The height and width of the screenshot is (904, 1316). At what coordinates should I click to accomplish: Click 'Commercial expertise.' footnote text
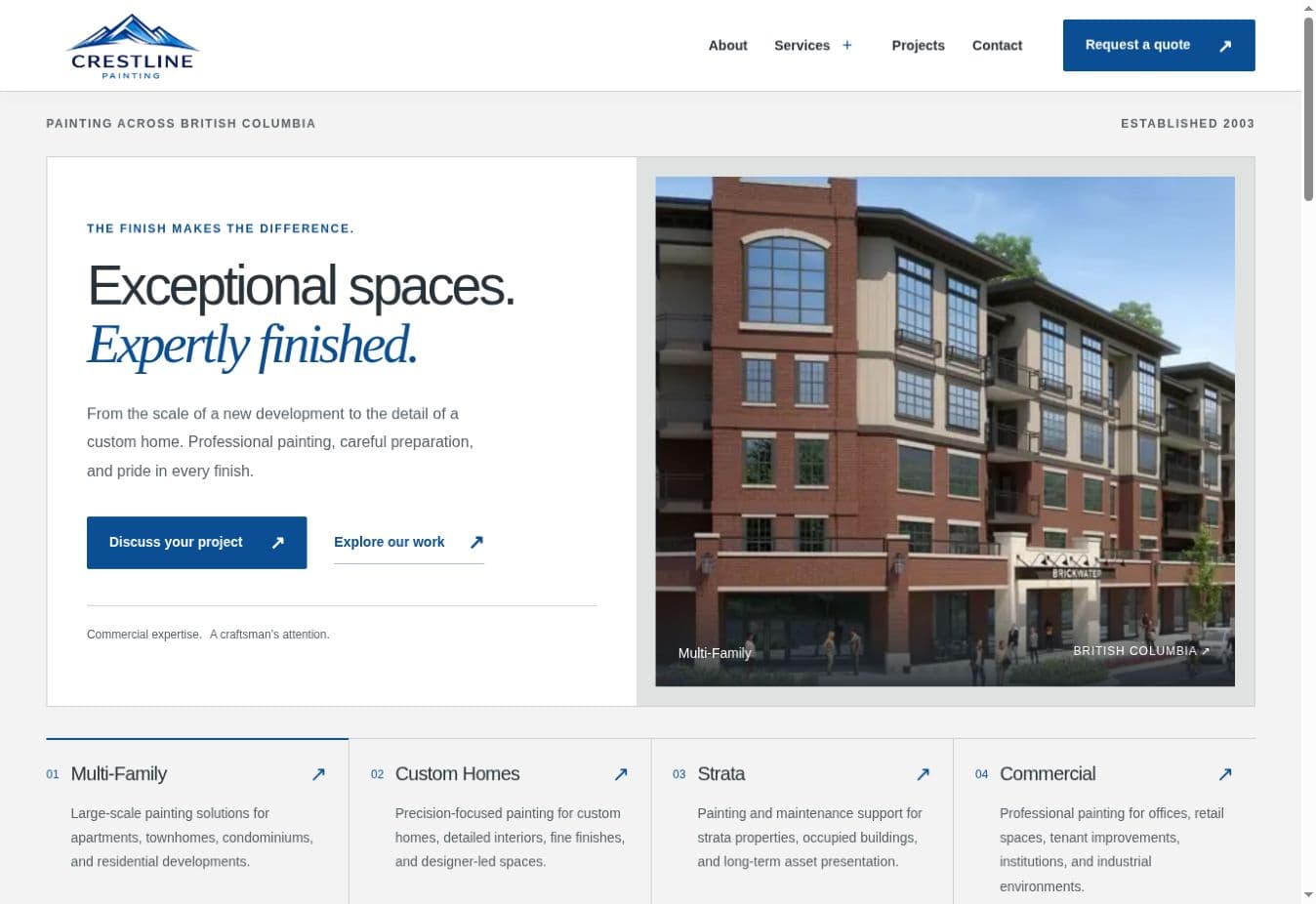(x=144, y=635)
